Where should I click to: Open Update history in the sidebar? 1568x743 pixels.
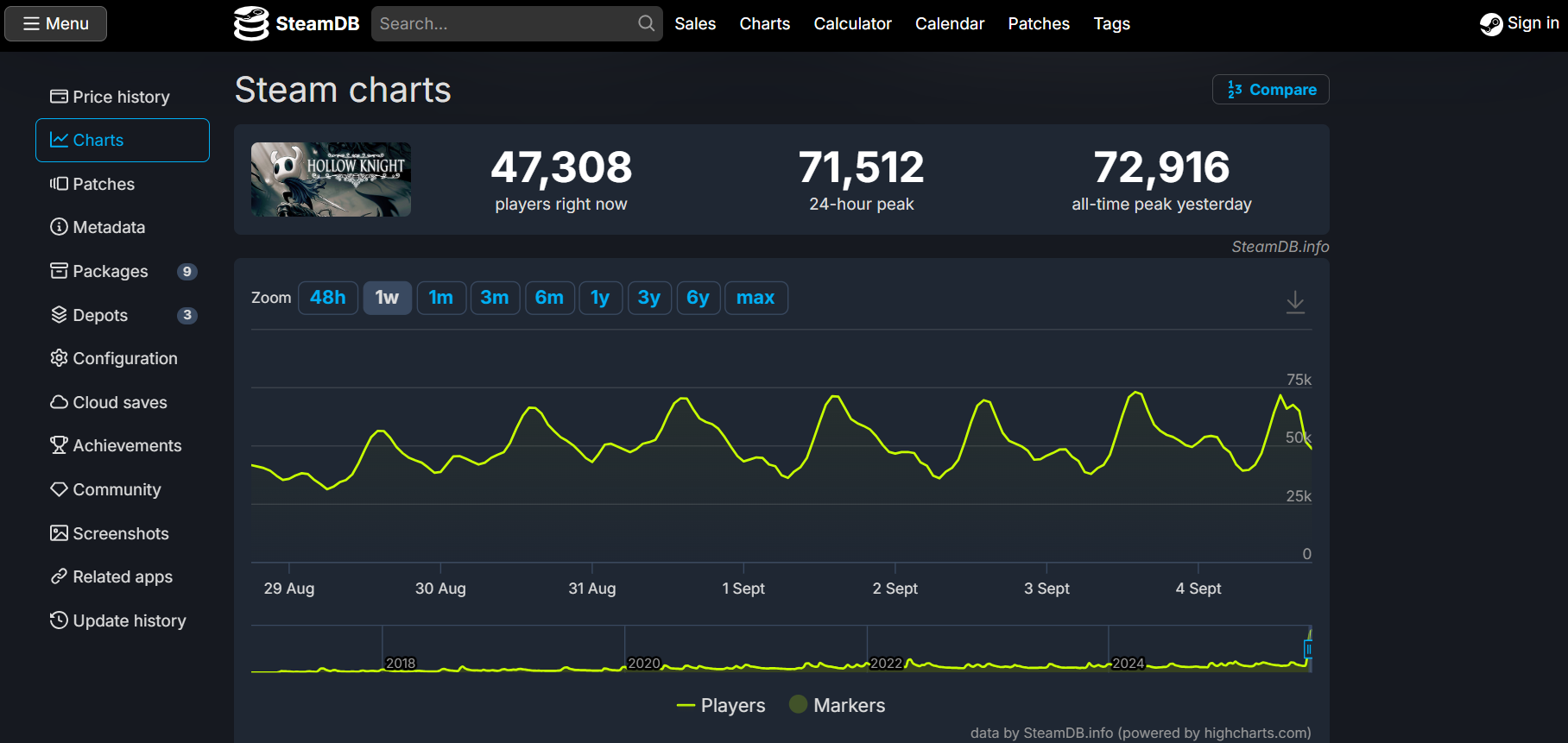click(x=122, y=620)
